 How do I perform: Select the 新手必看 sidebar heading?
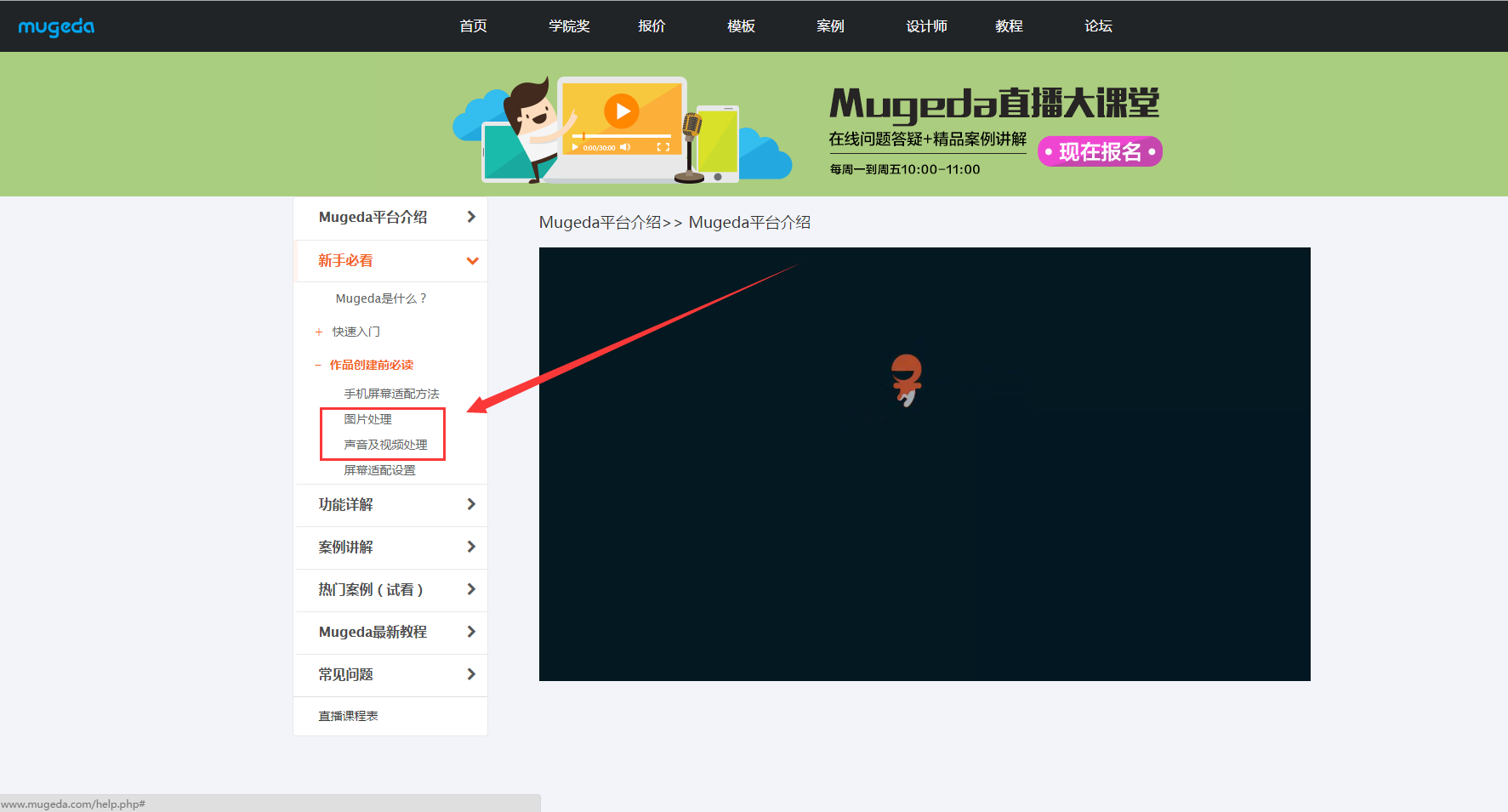point(345,260)
